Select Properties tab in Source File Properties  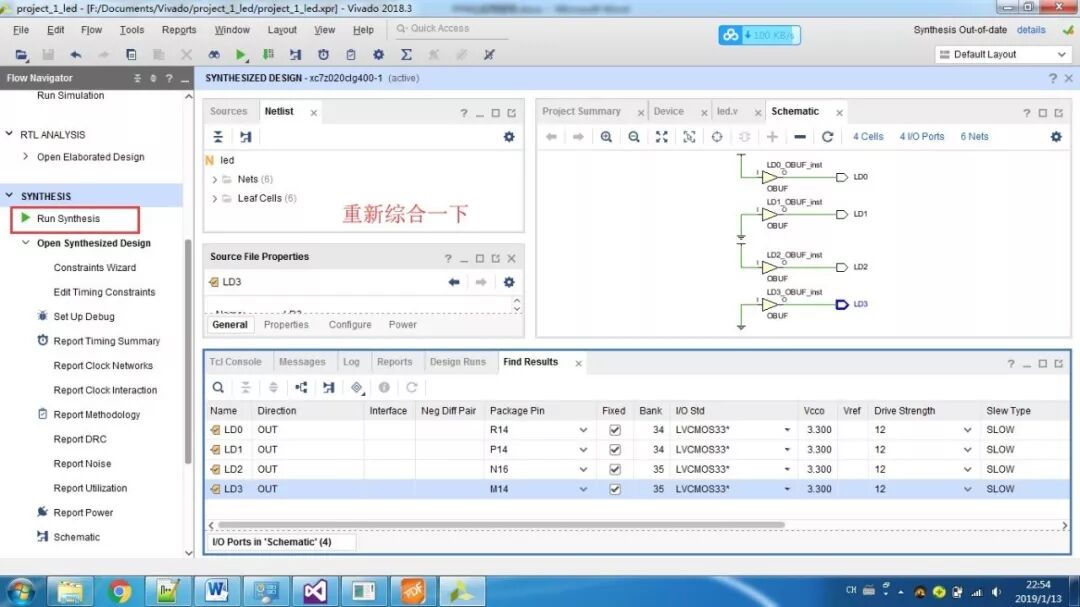click(286, 325)
